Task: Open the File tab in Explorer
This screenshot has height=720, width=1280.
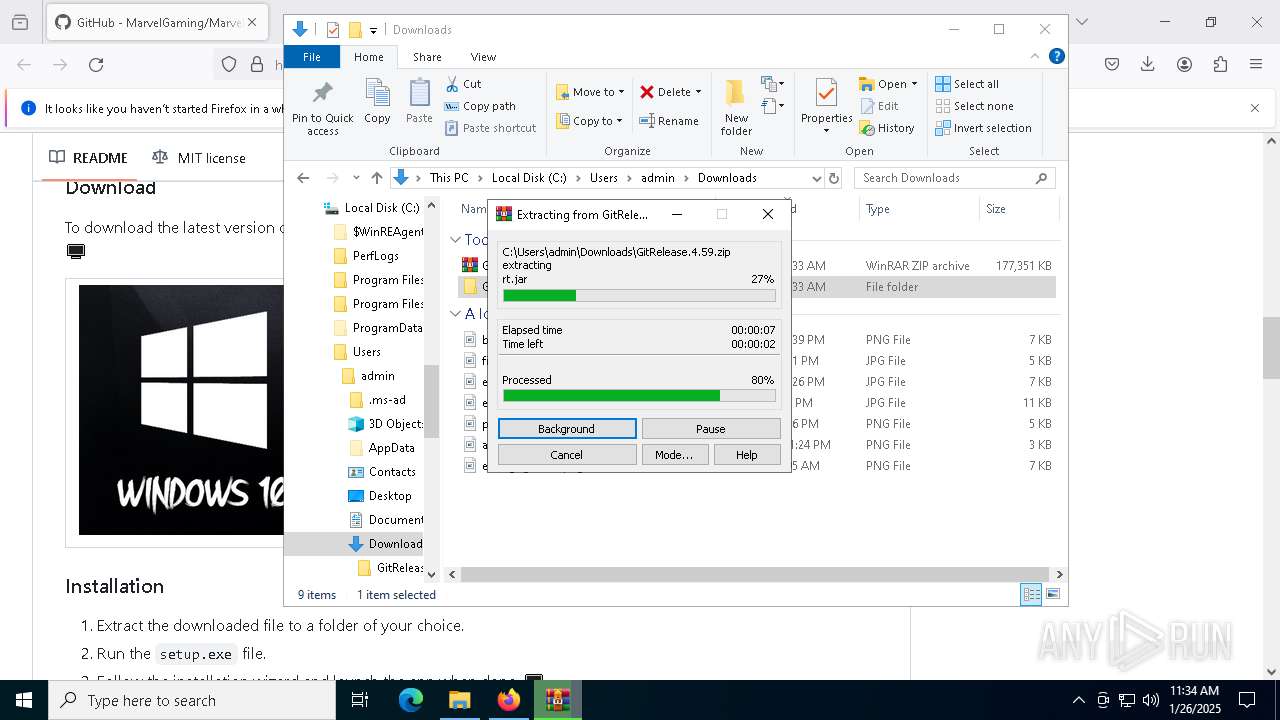Action: pyautogui.click(x=312, y=57)
